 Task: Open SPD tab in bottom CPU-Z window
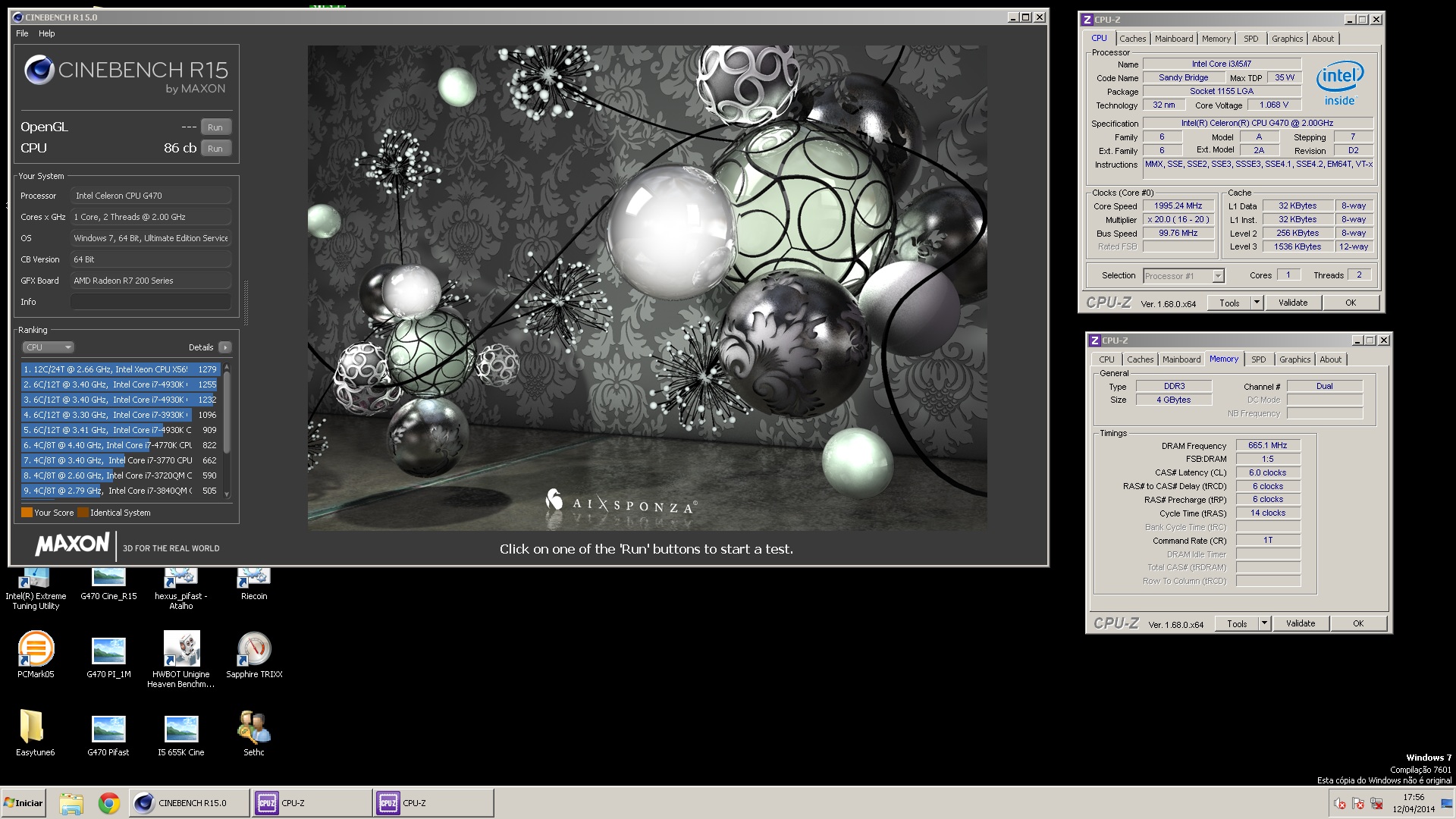(1259, 359)
